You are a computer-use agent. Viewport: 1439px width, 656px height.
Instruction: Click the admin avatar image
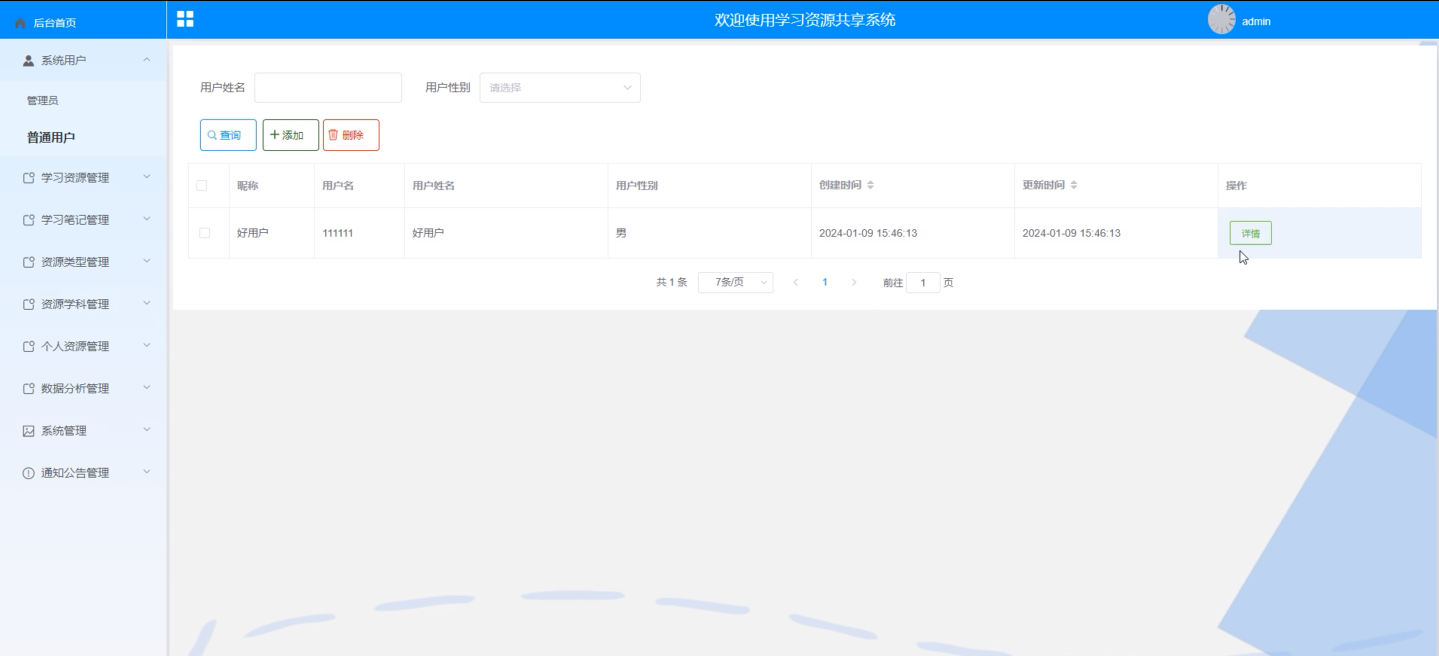[x=1222, y=19]
